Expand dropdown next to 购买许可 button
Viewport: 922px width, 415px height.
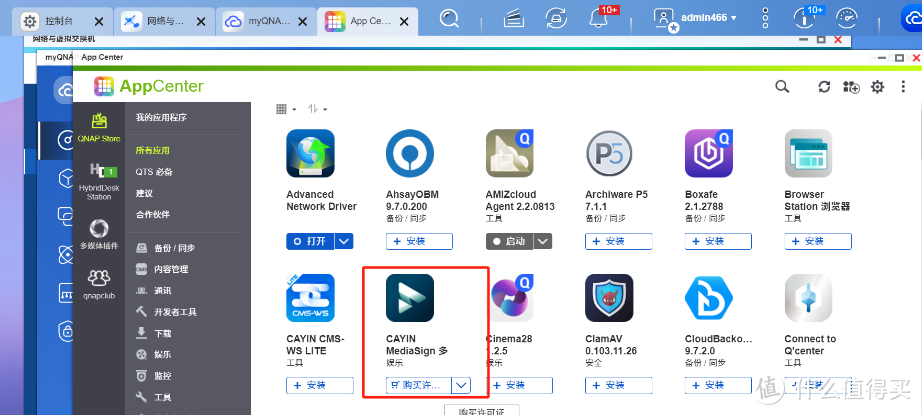pyautogui.click(x=462, y=385)
